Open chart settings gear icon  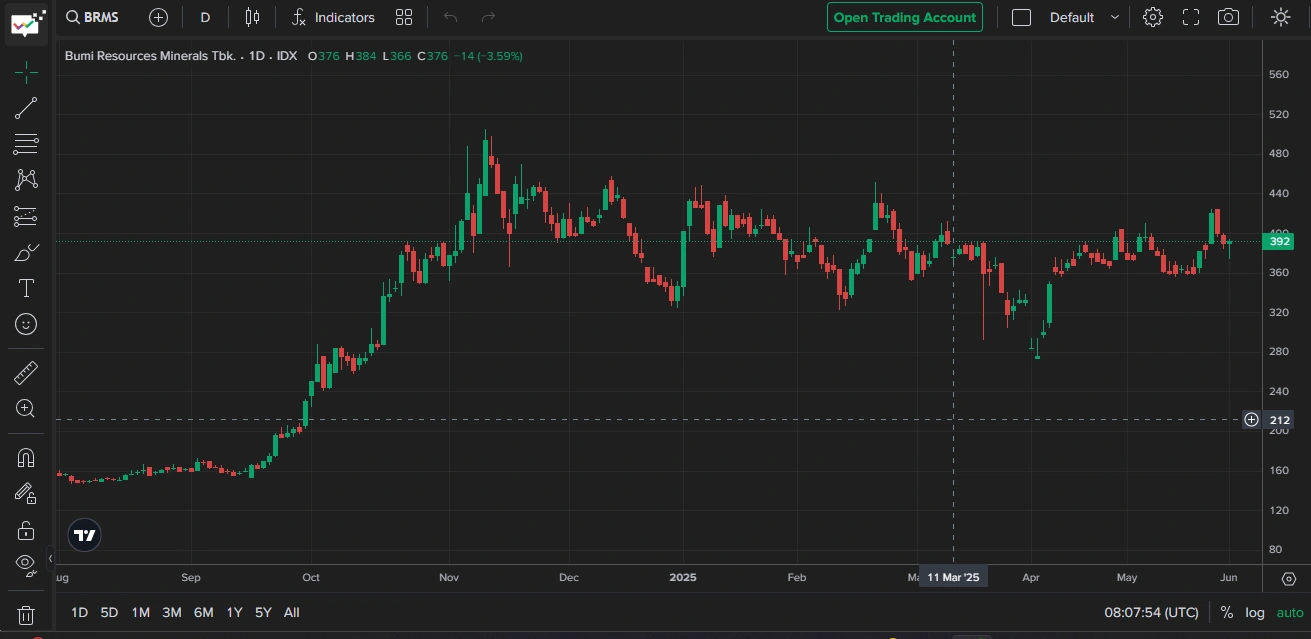tap(1153, 17)
